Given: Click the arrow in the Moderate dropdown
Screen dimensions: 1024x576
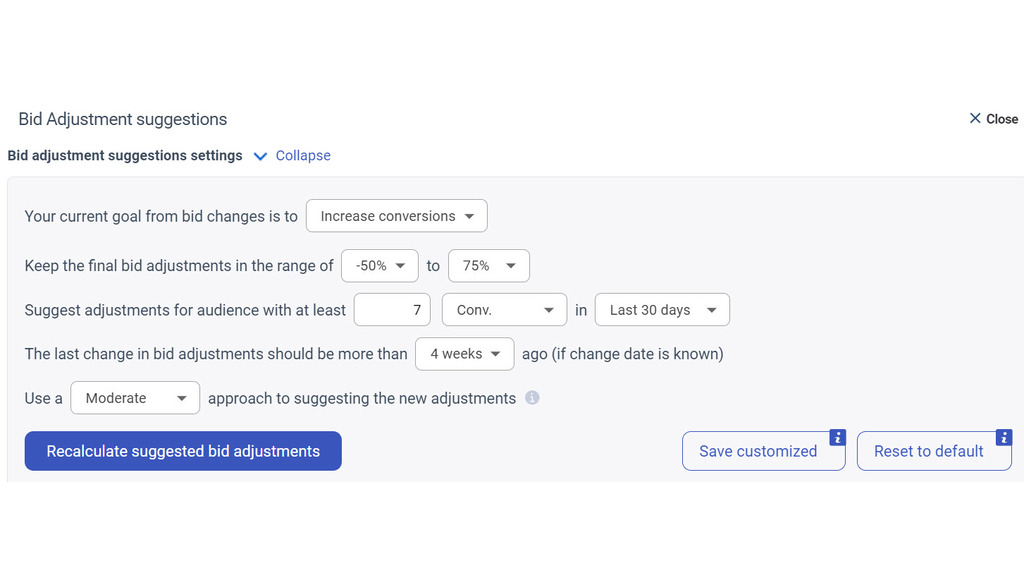Looking at the screenshot, I should pos(182,398).
